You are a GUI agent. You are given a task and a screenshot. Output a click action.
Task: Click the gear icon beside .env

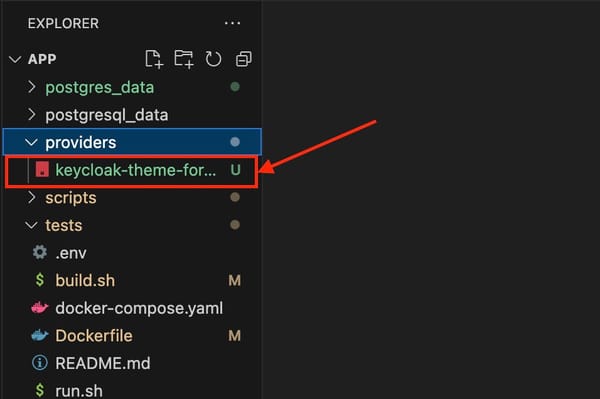[x=40, y=252]
